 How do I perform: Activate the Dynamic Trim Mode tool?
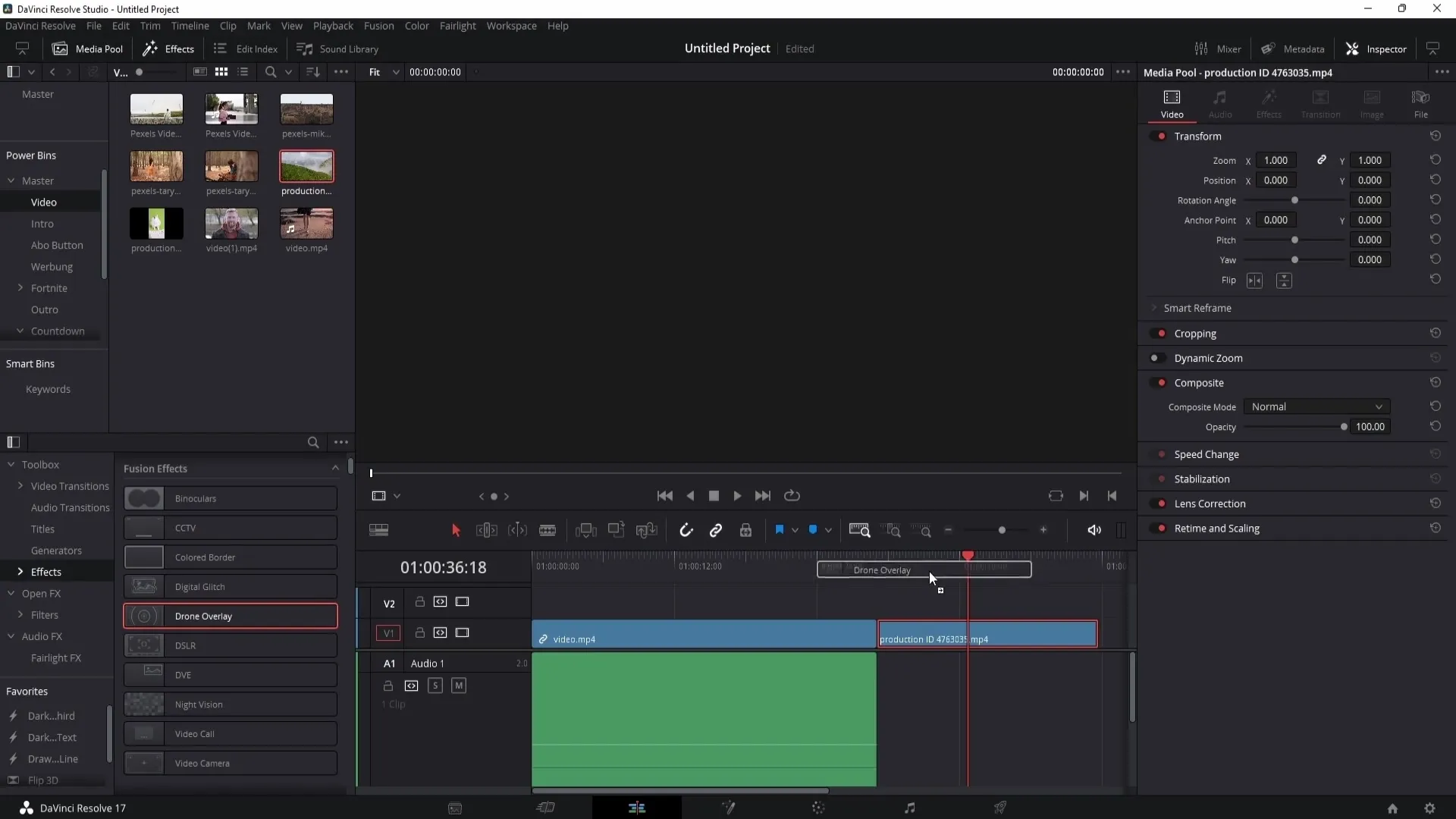point(517,531)
